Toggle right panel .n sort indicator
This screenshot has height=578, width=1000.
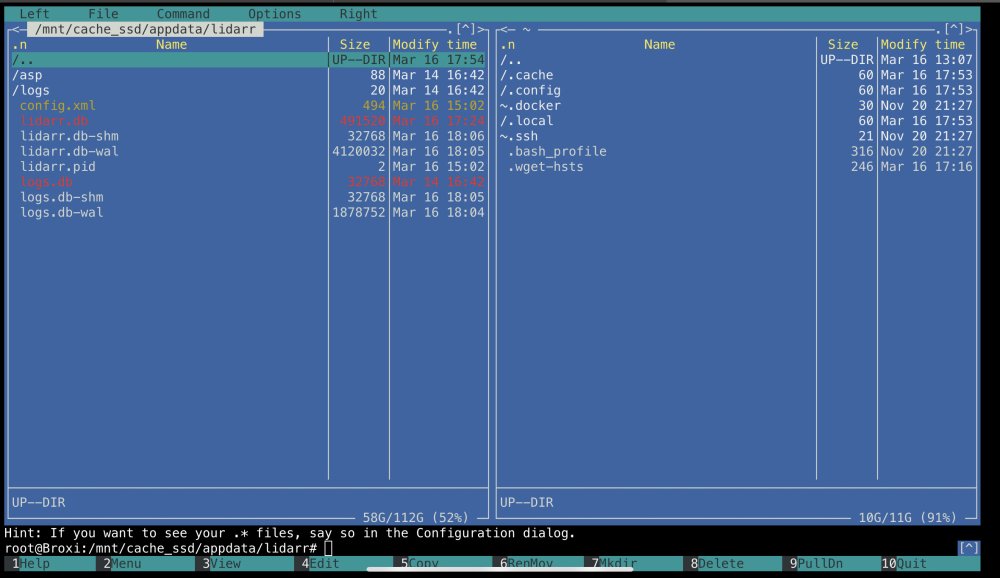point(508,45)
